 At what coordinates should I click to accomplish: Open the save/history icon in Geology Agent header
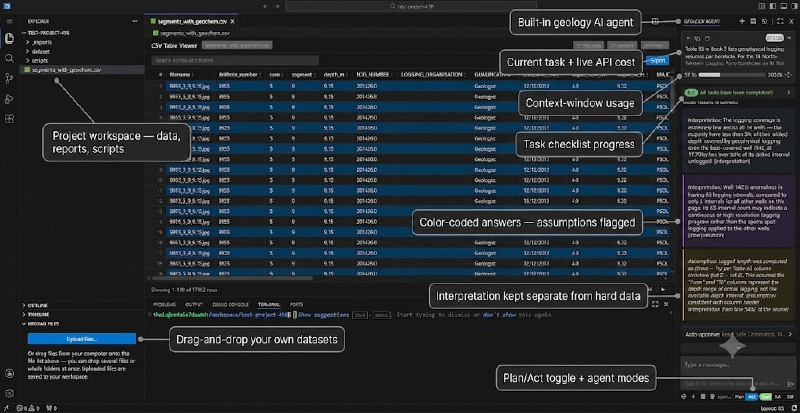(x=753, y=21)
